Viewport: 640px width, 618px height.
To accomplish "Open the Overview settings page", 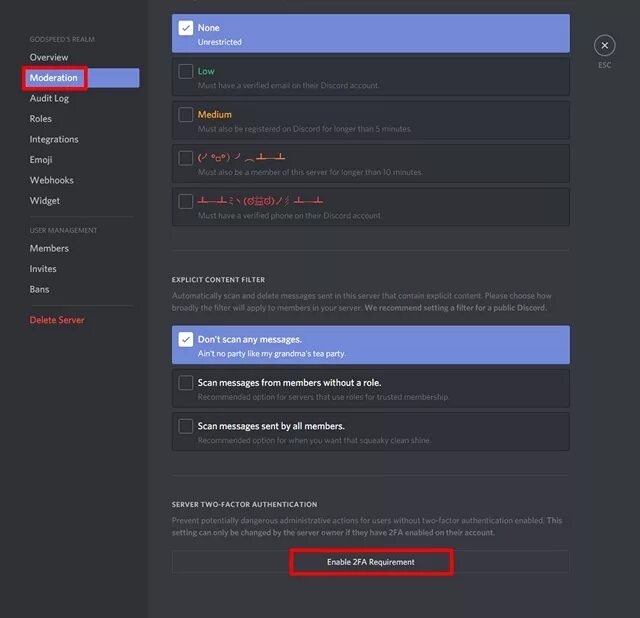I will [49, 57].
